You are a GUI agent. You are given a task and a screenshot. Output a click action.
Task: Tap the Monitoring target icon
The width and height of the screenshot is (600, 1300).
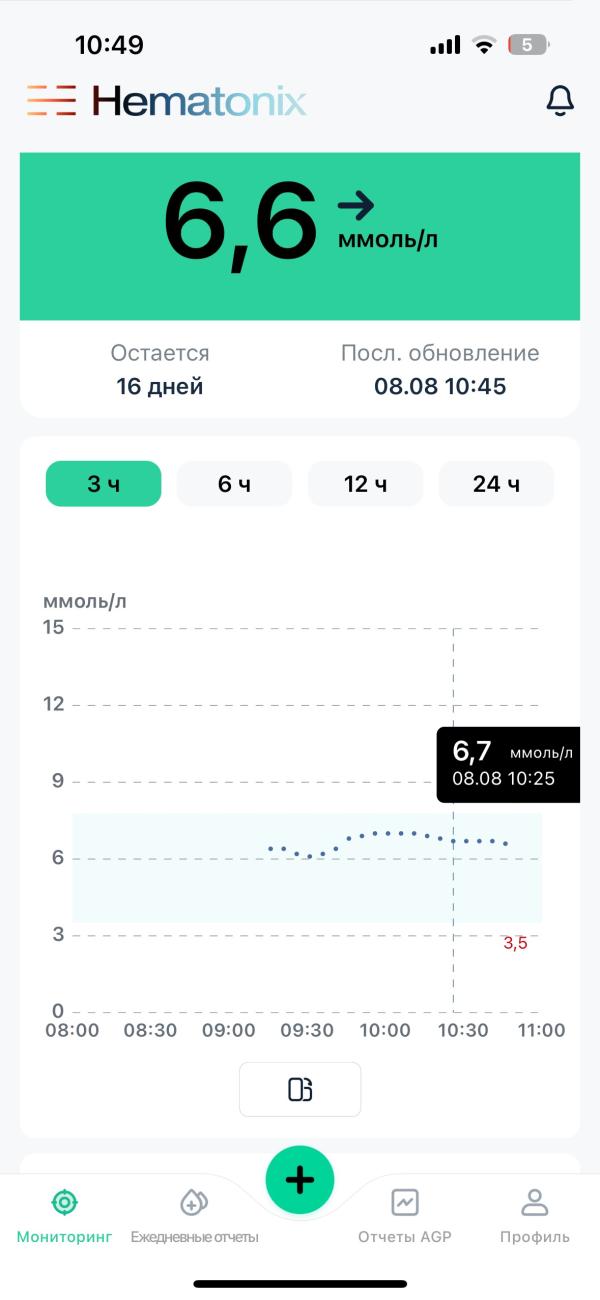tap(64, 1201)
